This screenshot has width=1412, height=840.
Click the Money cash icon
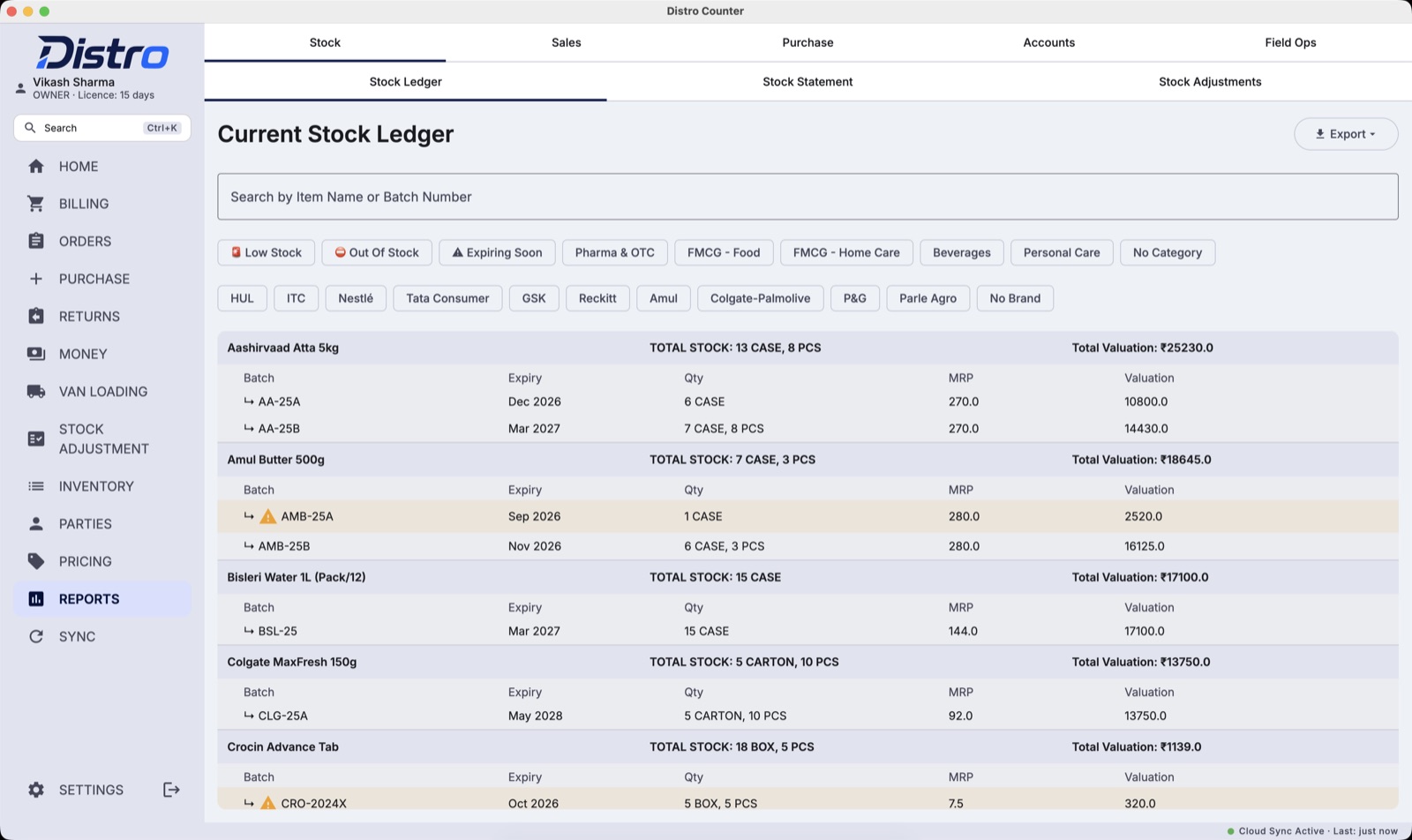click(36, 354)
